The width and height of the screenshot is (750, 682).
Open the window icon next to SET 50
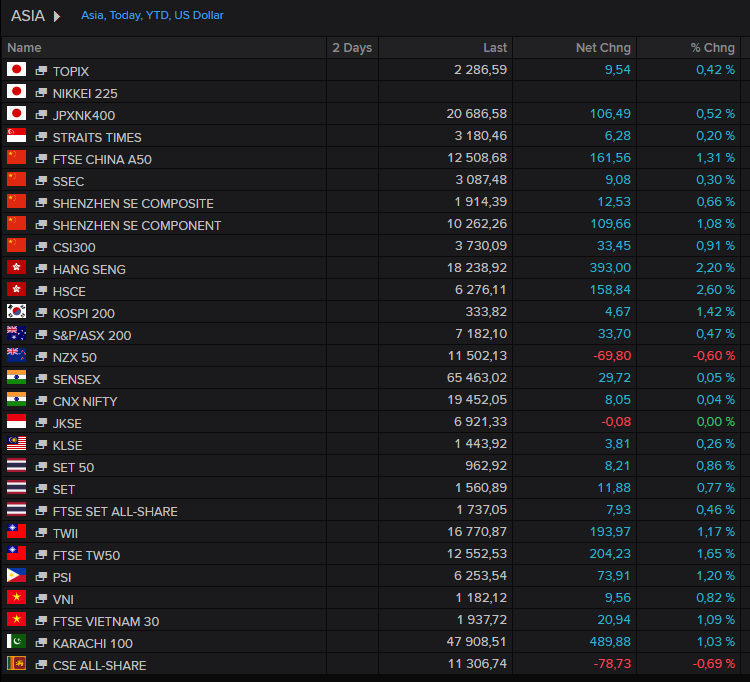coord(41,467)
